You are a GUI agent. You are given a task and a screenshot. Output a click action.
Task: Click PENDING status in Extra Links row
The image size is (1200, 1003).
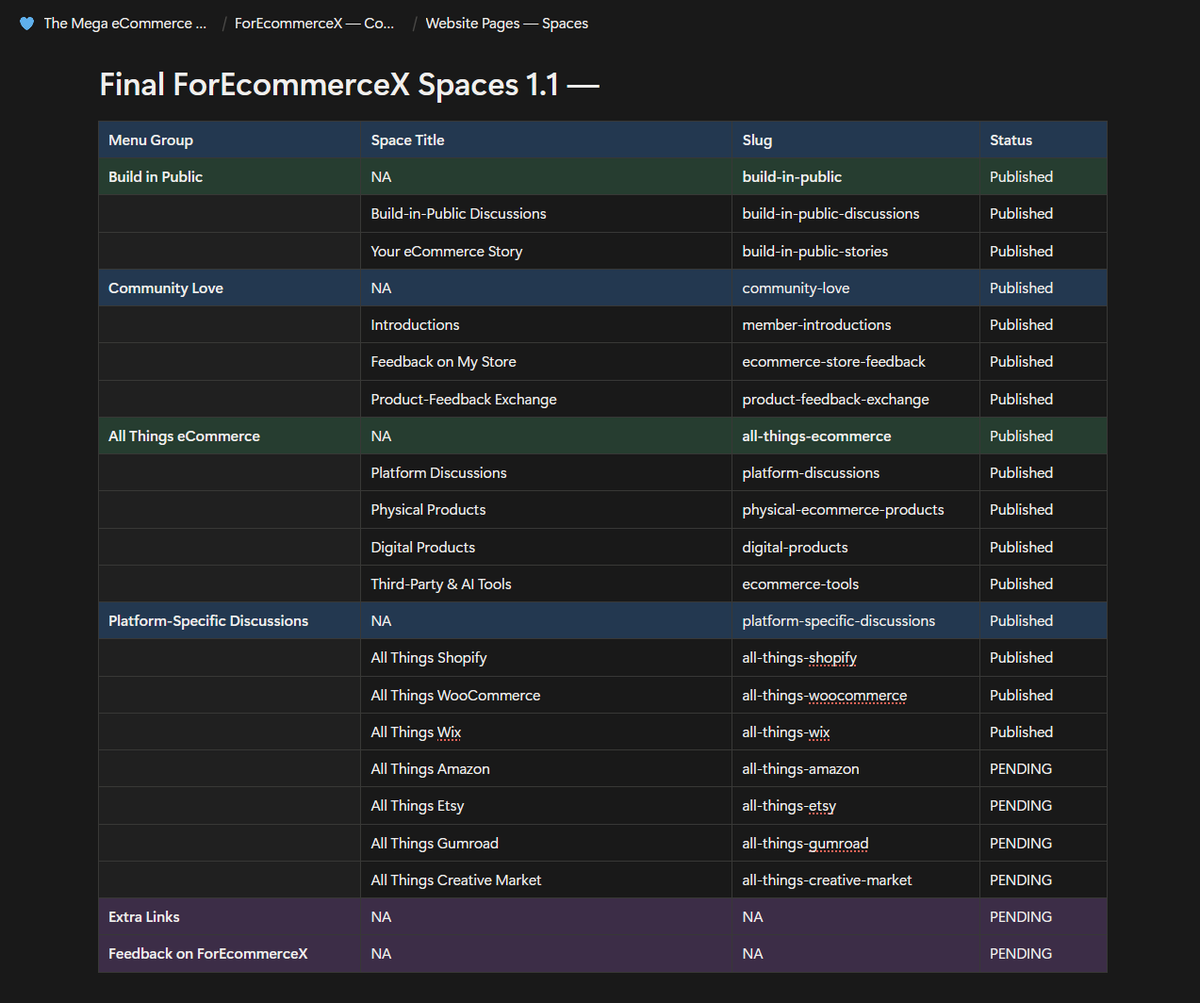tap(1043, 917)
